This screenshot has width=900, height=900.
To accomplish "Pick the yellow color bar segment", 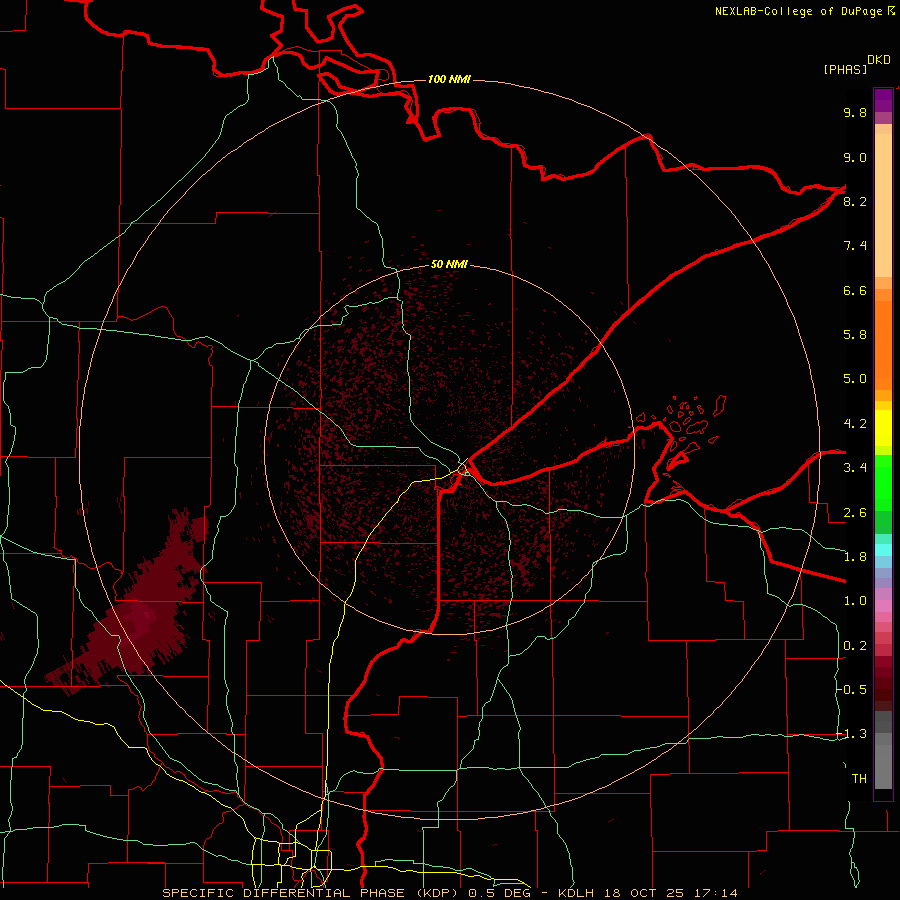I will point(883,428).
